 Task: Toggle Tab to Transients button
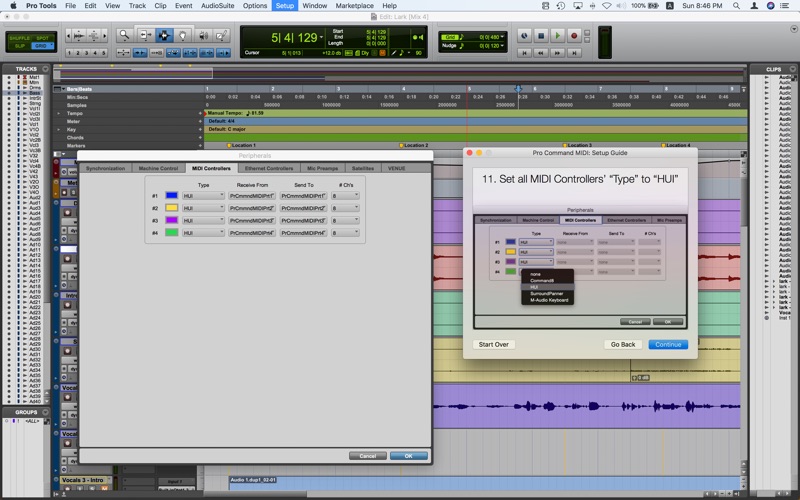[139, 53]
